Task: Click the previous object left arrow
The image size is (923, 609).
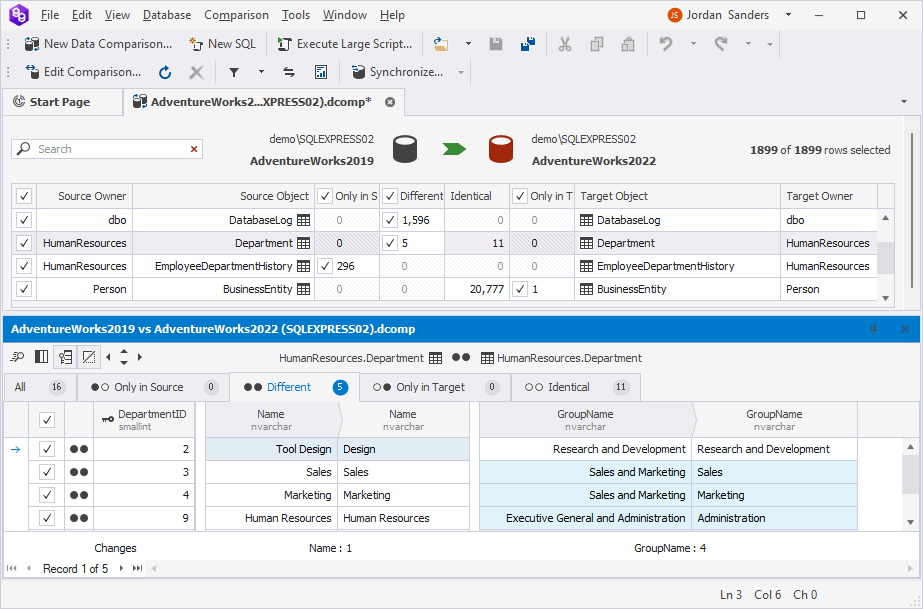Action: click(x=108, y=357)
